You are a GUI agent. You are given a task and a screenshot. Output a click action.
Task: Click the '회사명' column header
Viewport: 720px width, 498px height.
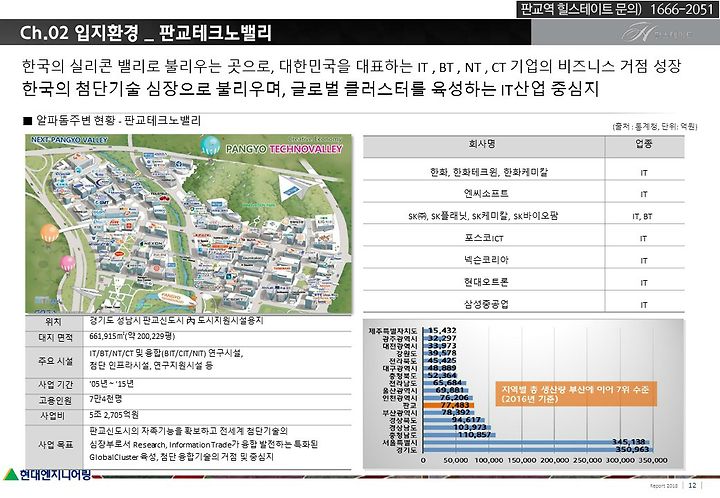pyautogui.click(x=482, y=144)
